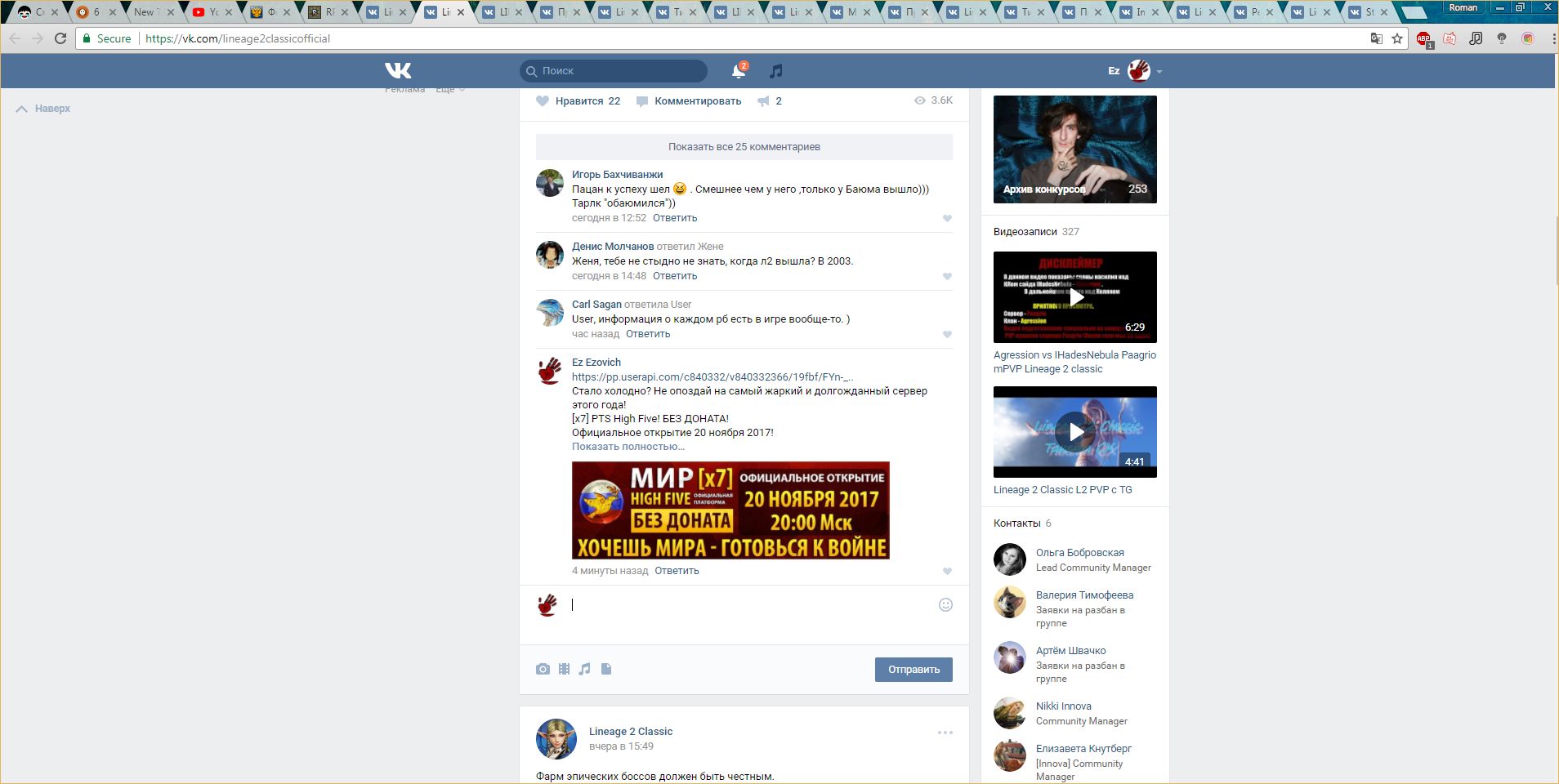Open options menu on Lineage 2 Classic post
The image size is (1559, 784).
(x=945, y=733)
